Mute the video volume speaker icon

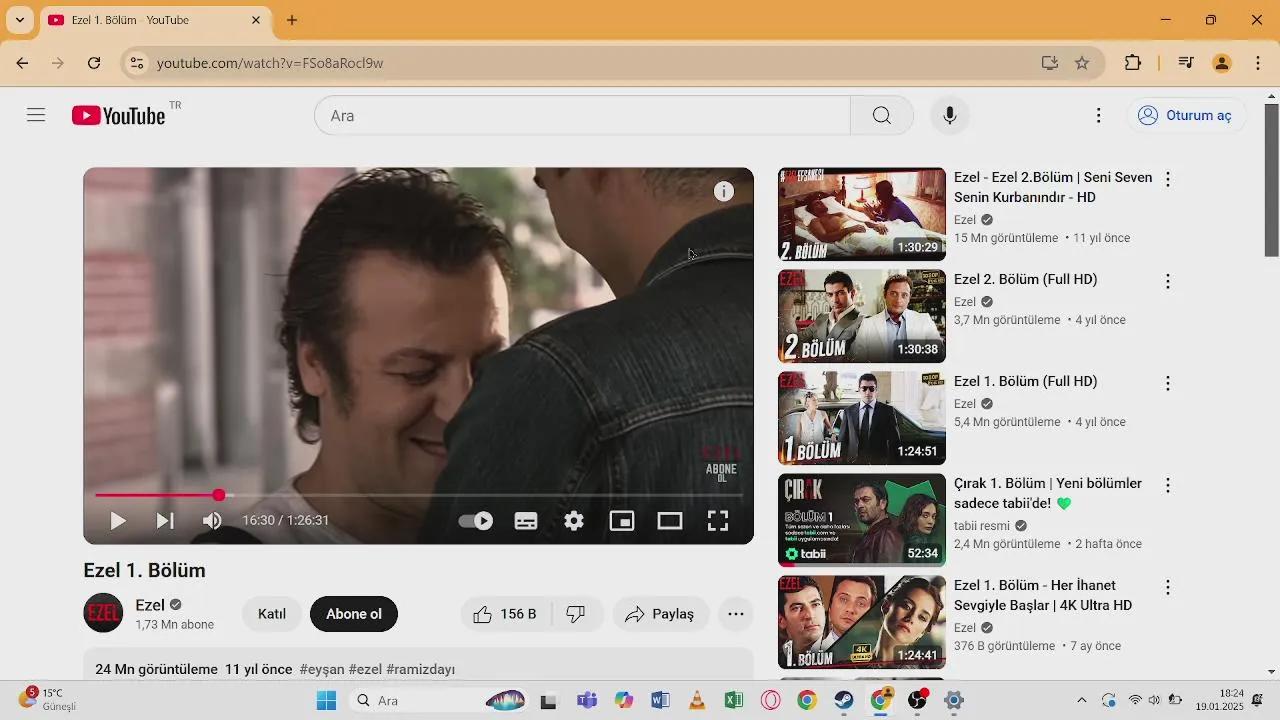212,521
